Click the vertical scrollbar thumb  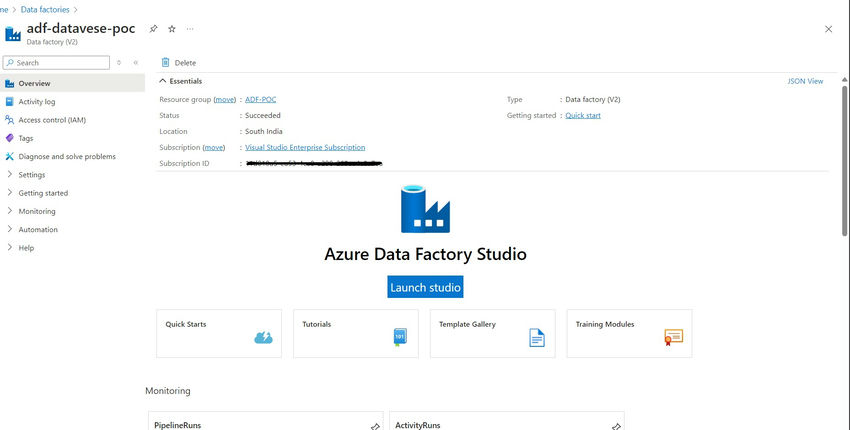[x=845, y=160]
